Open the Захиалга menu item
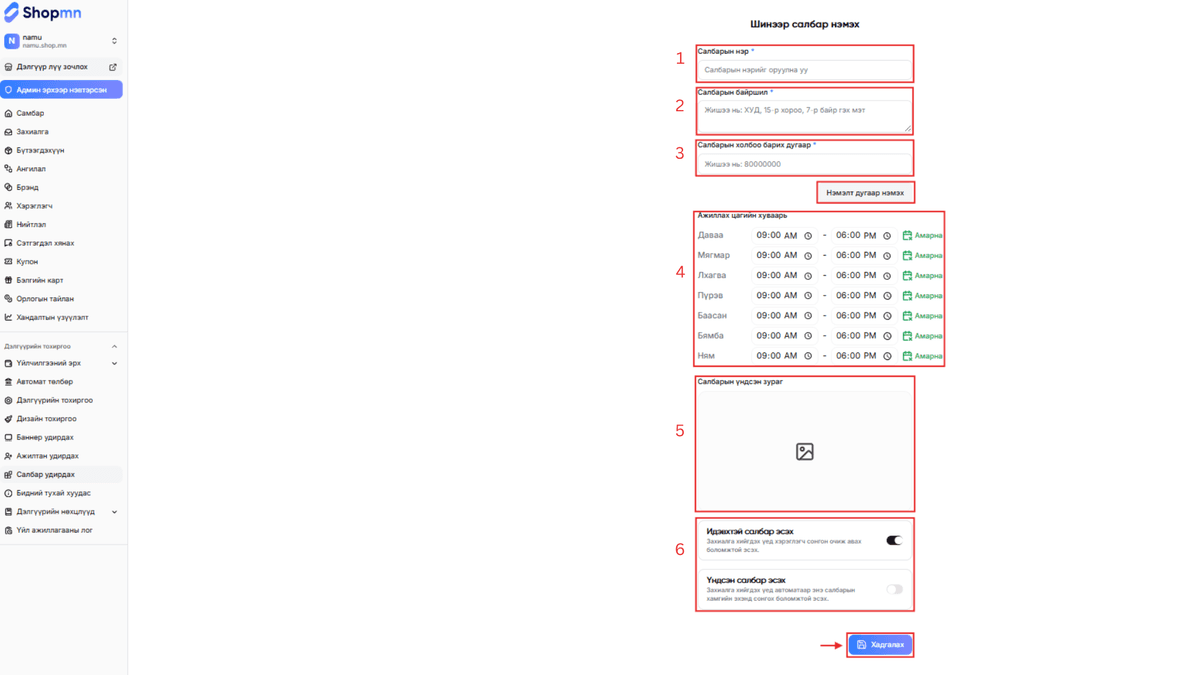The height and width of the screenshot is (675, 1200). (x=32, y=132)
